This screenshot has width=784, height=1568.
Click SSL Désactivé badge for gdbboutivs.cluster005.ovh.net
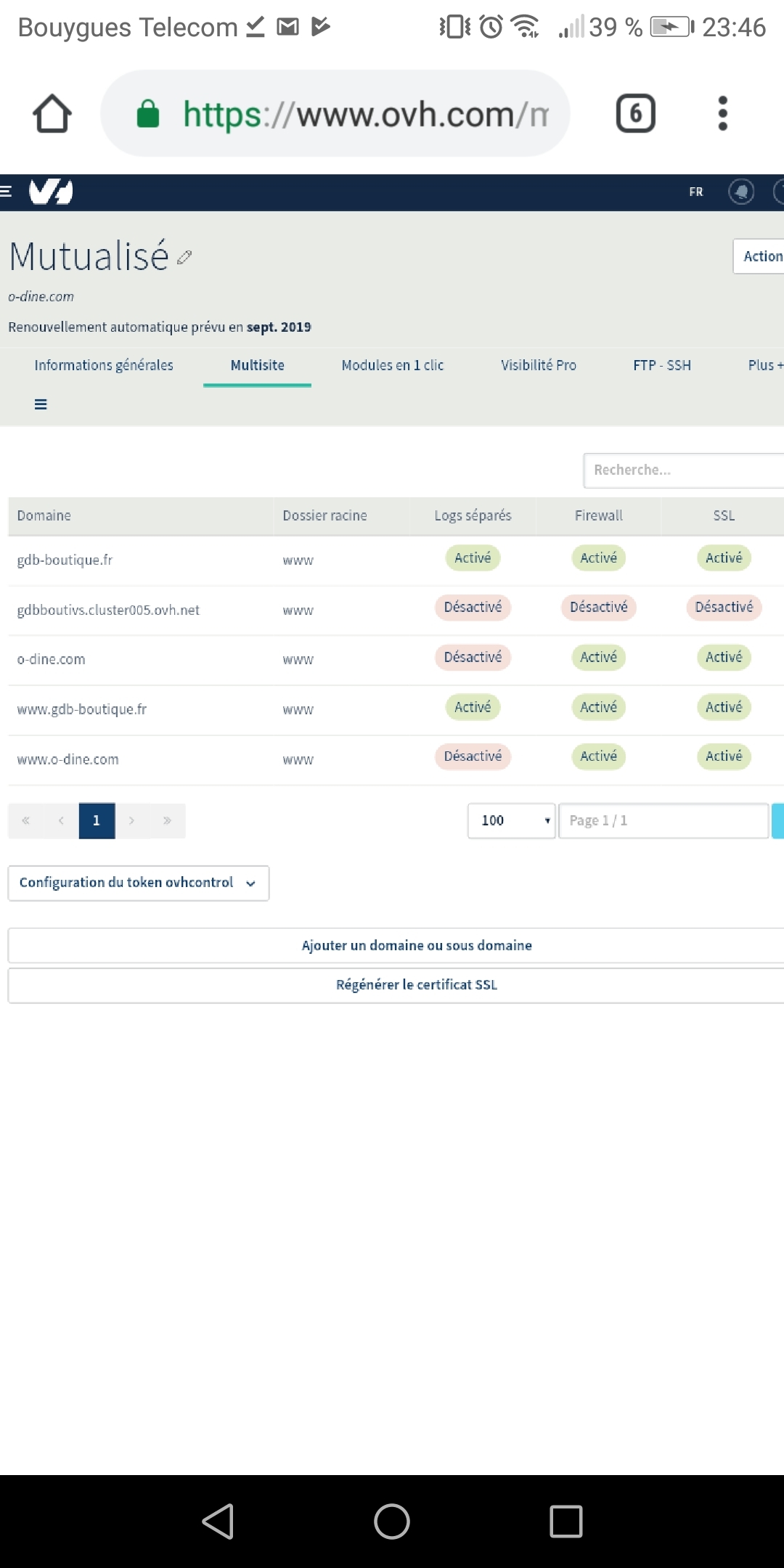[723, 607]
